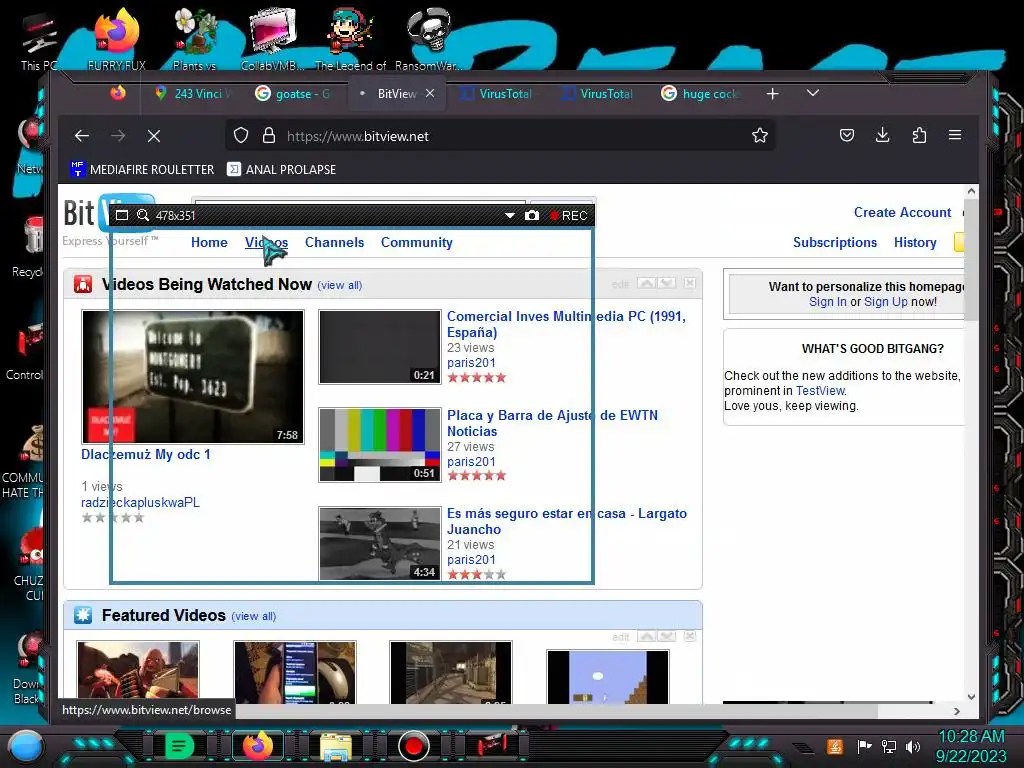Close the Videos Being Watched Now module
Viewport: 1024px width, 768px height.
click(690, 283)
